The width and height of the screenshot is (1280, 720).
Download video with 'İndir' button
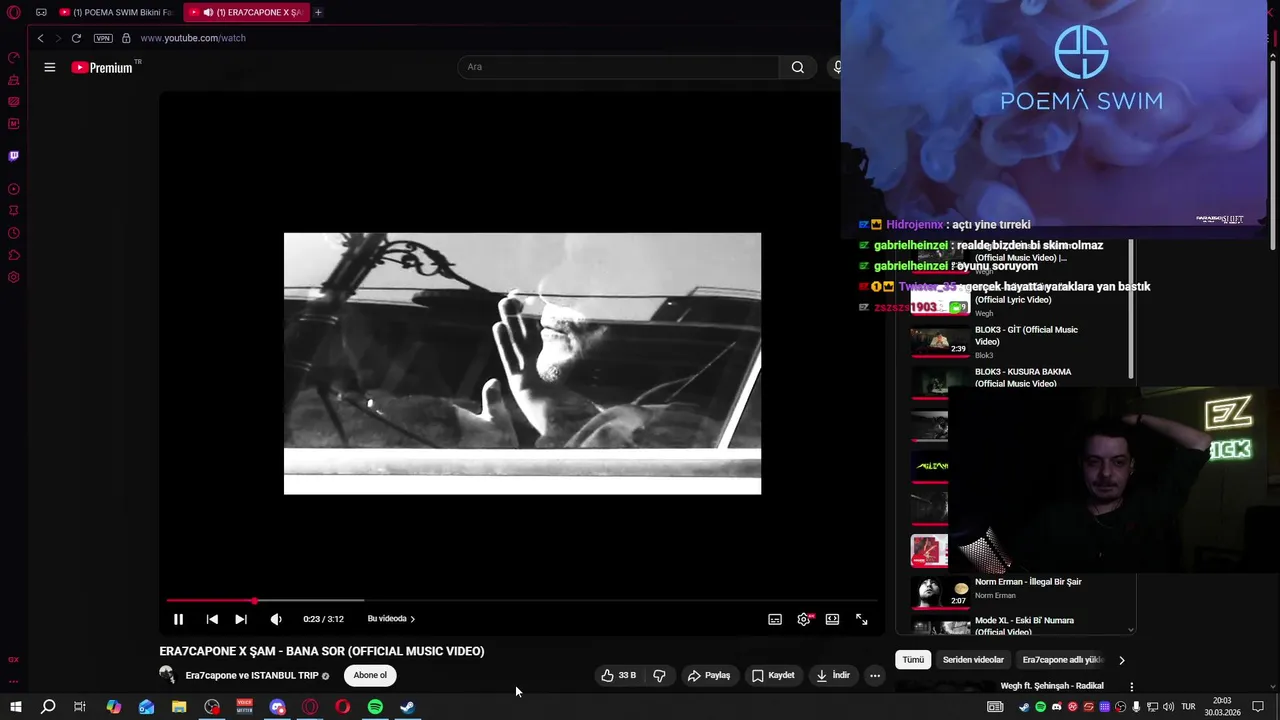coord(833,675)
